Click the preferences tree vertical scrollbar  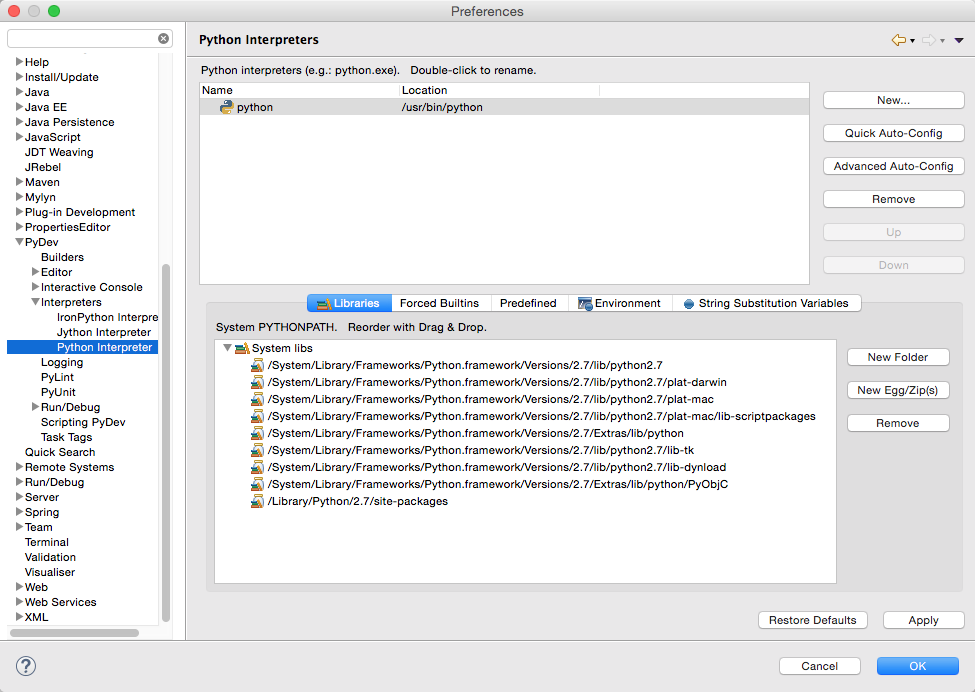point(166,443)
